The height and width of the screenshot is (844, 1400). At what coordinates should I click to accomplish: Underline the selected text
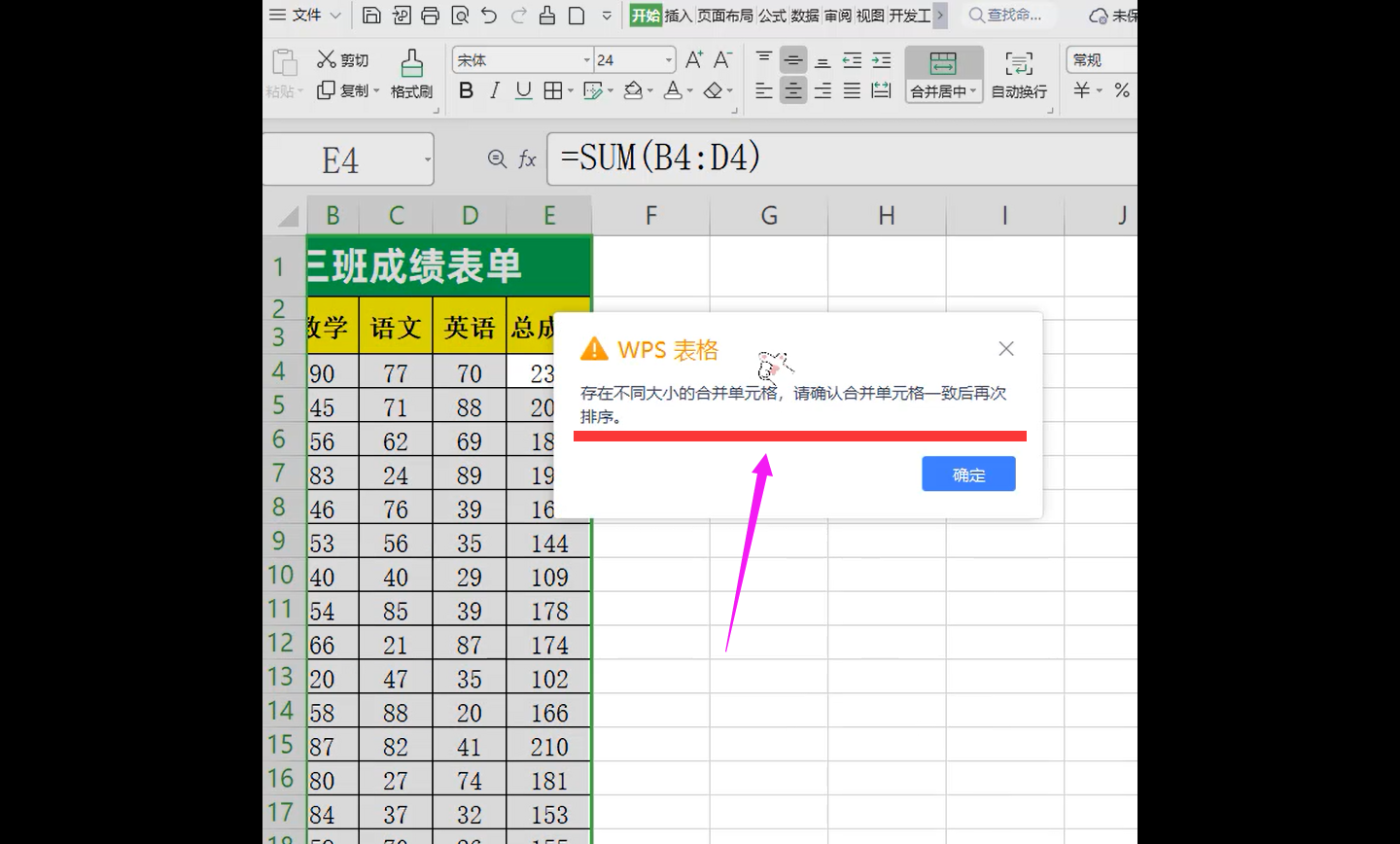(521, 90)
